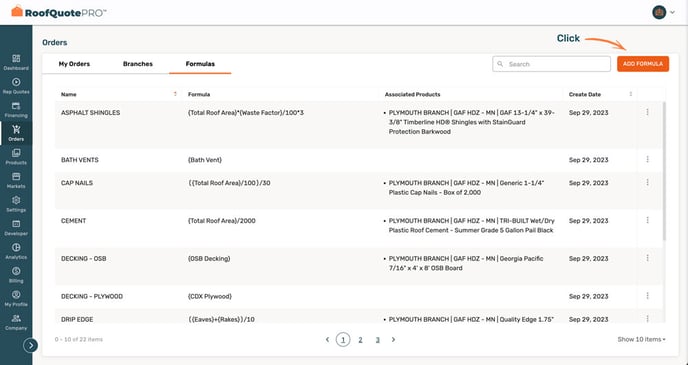The image size is (688, 365).
Task: Open row menu for DECKING - PLYWOOD
Action: tap(647, 296)
